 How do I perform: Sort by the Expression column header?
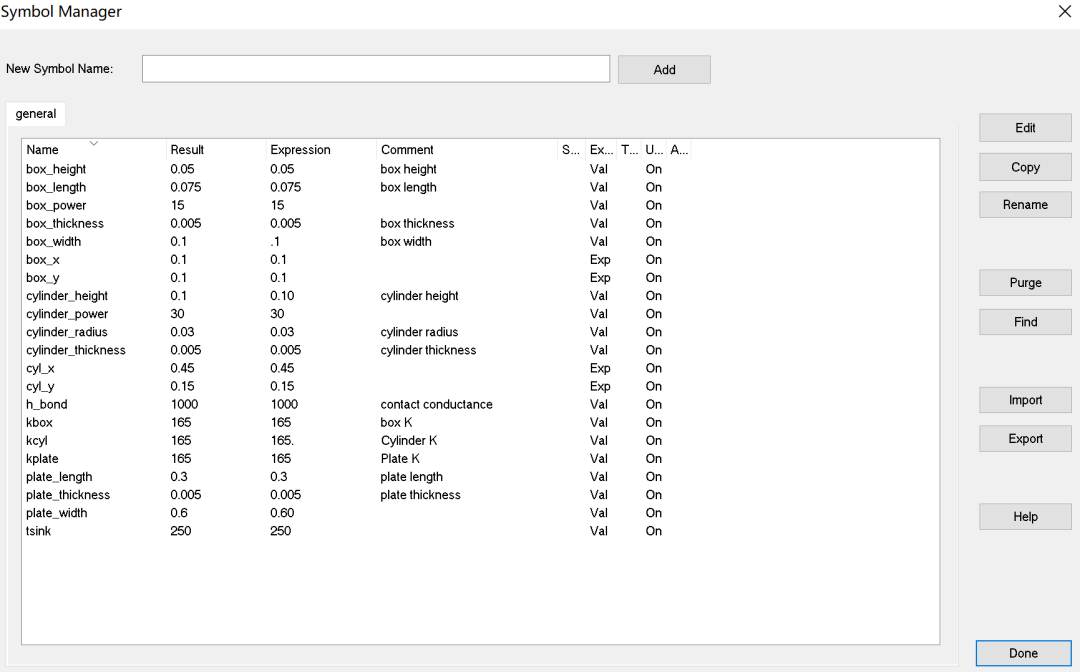click(322, 149)
